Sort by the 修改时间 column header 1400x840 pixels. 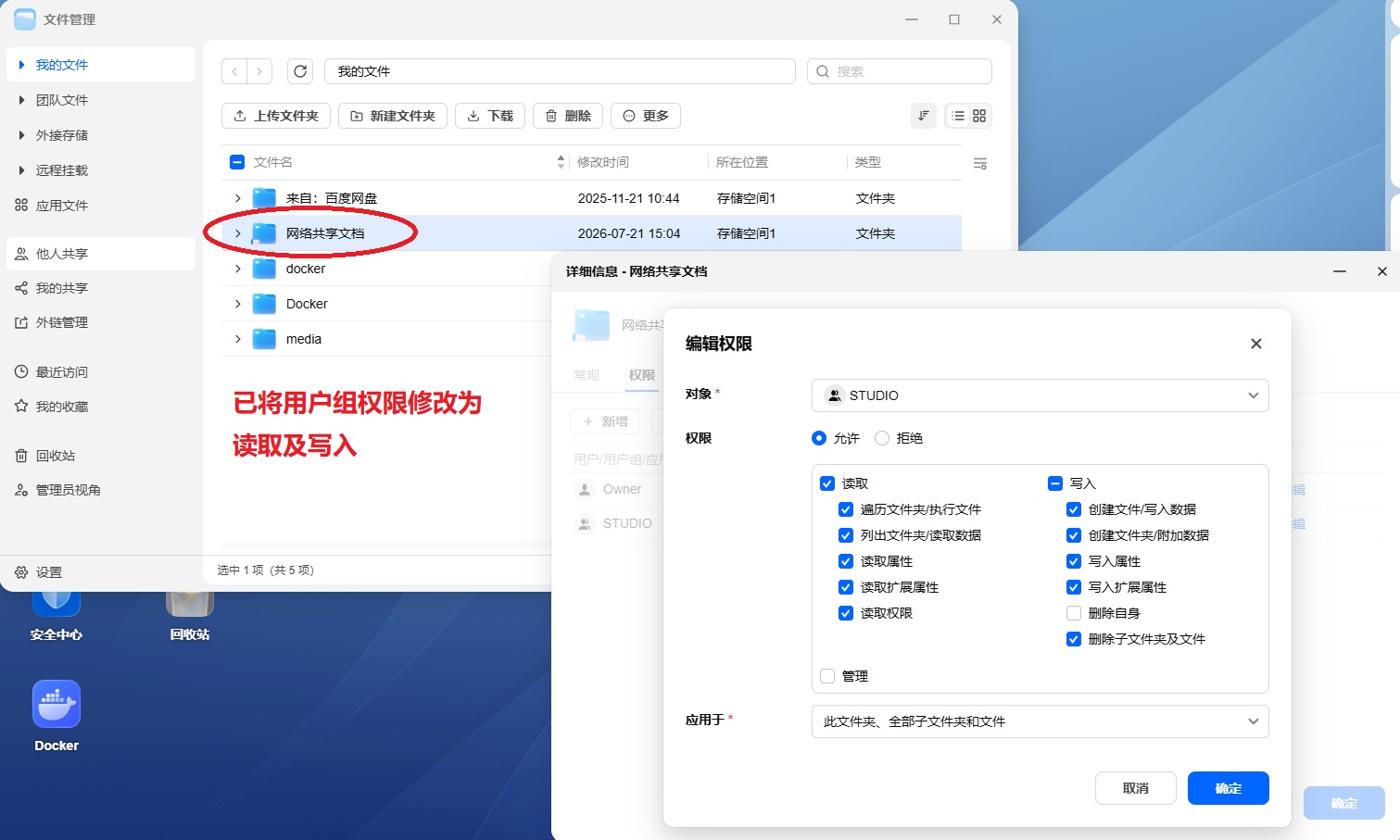click(x=603, y=162)
